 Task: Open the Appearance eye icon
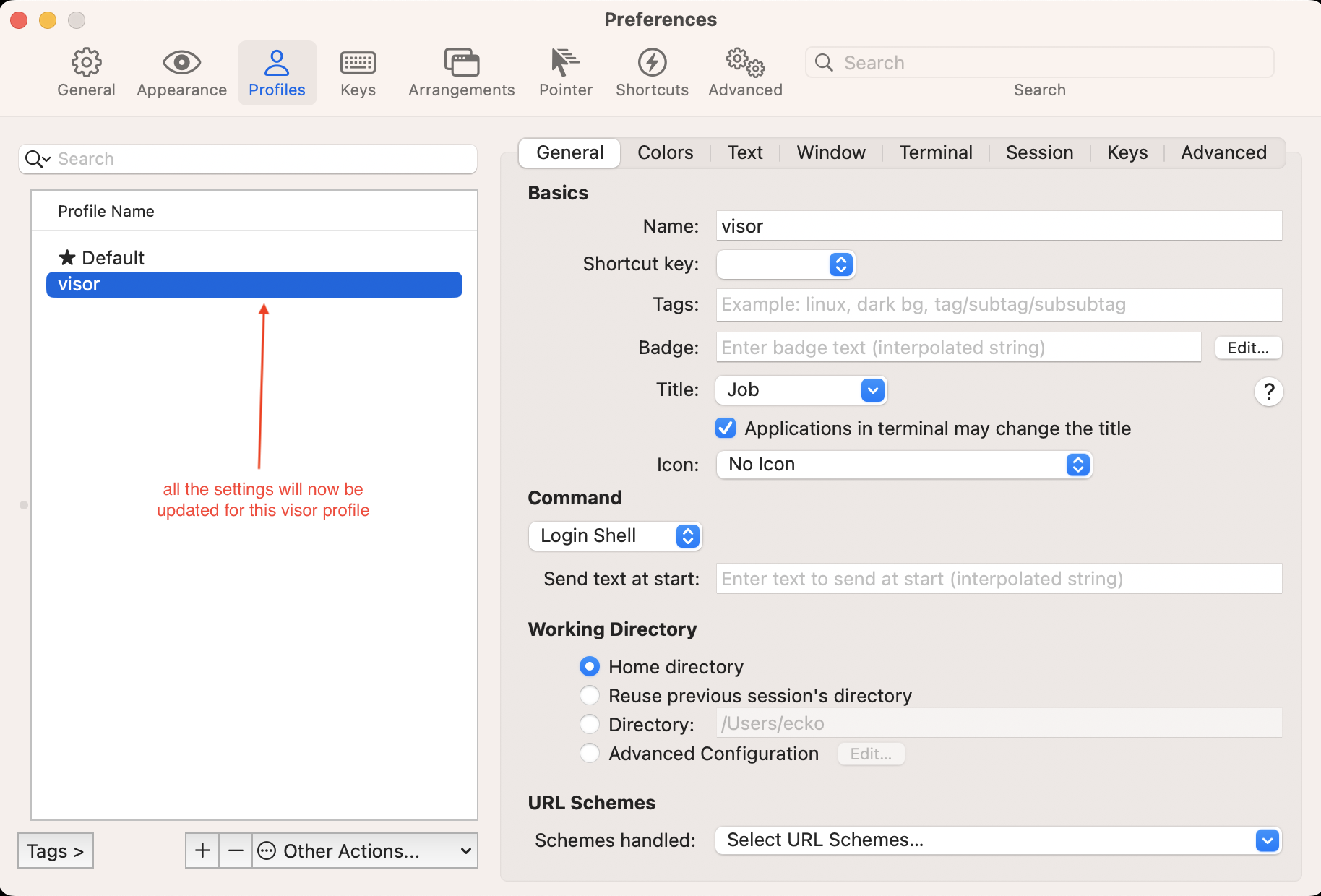coord(181,63)
